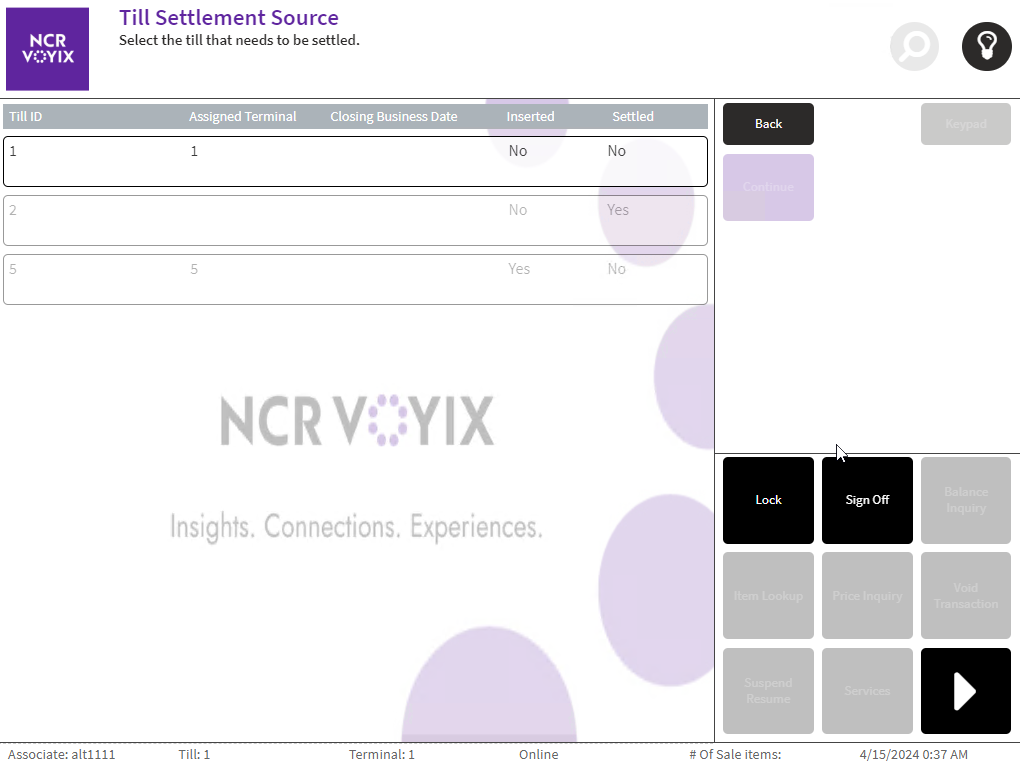Viewport: 1020px width, 766px height.
Task: Click Associate: alt1111 in status bar
Action: (x=61, y=754)
